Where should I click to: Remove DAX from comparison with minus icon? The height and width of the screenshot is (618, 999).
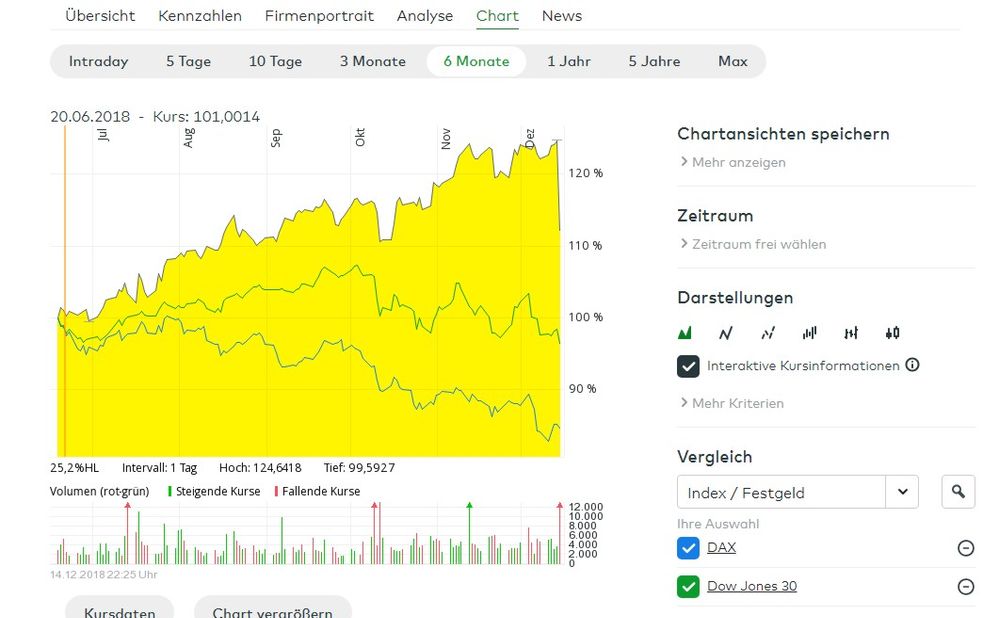pyautogui.click(x=965, y=548)
